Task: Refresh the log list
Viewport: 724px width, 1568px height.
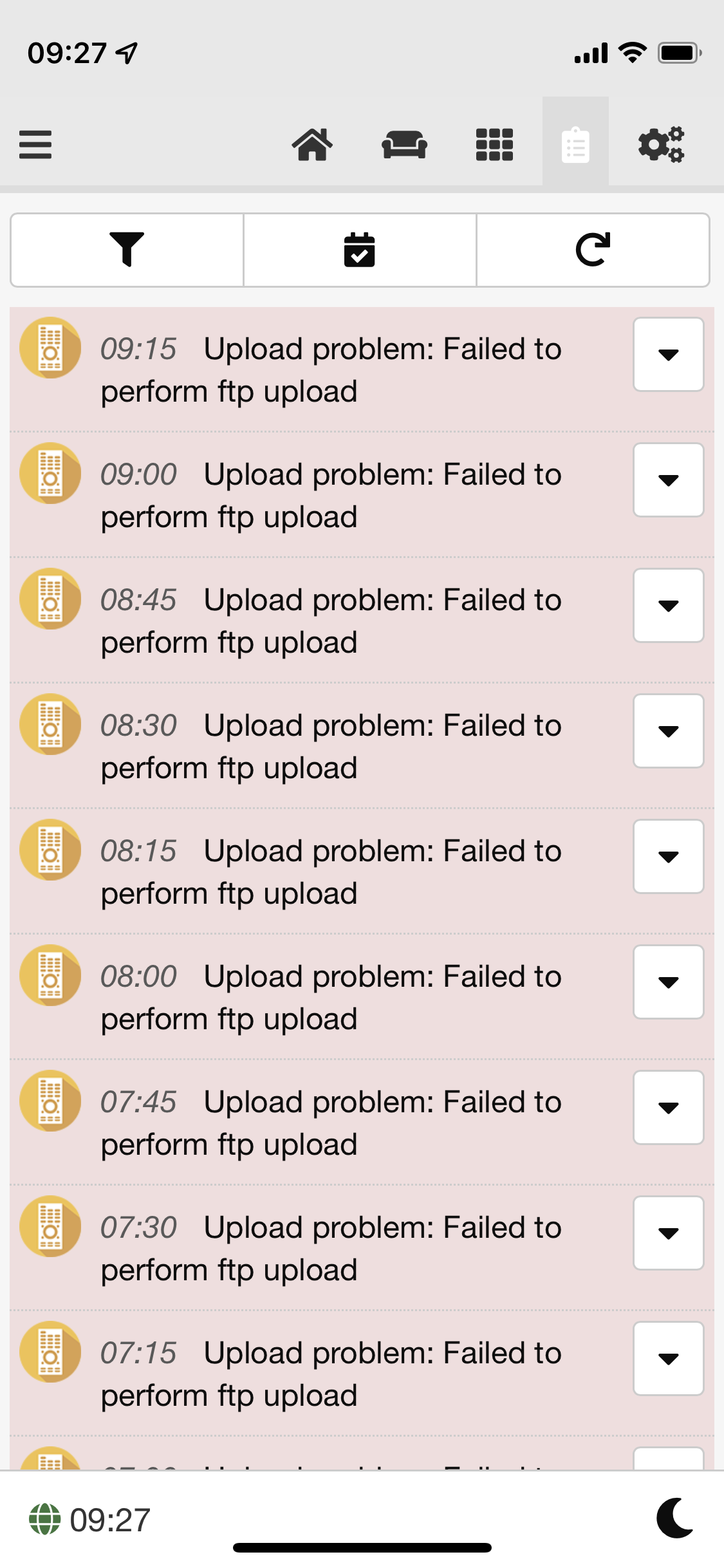Action: (593, 250)
